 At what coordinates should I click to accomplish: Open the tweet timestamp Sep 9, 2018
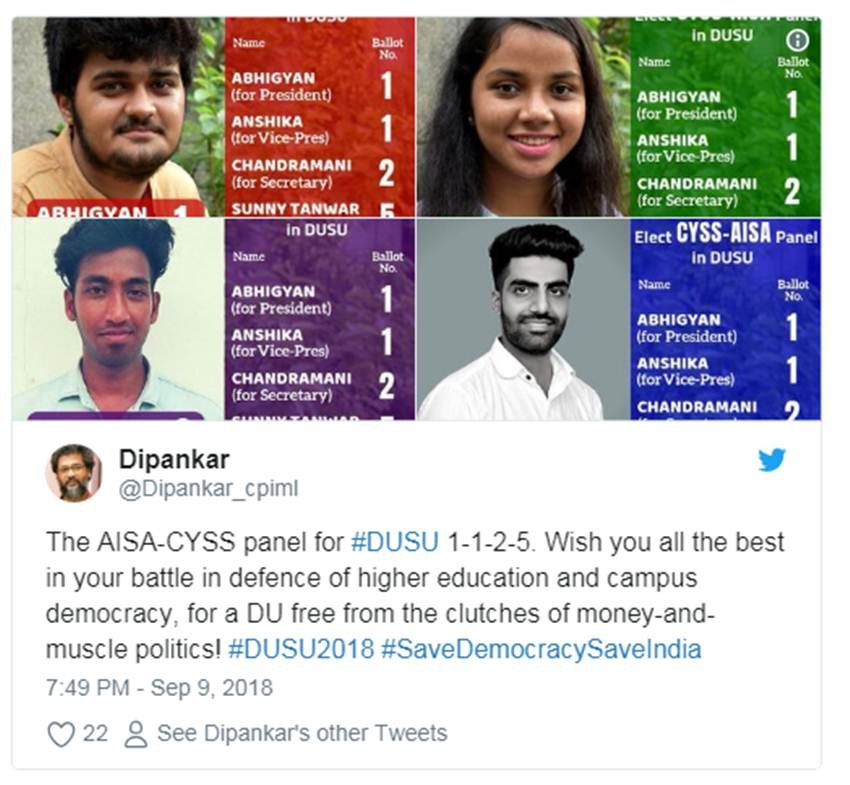pyautogui.click(x=159, y=687)
